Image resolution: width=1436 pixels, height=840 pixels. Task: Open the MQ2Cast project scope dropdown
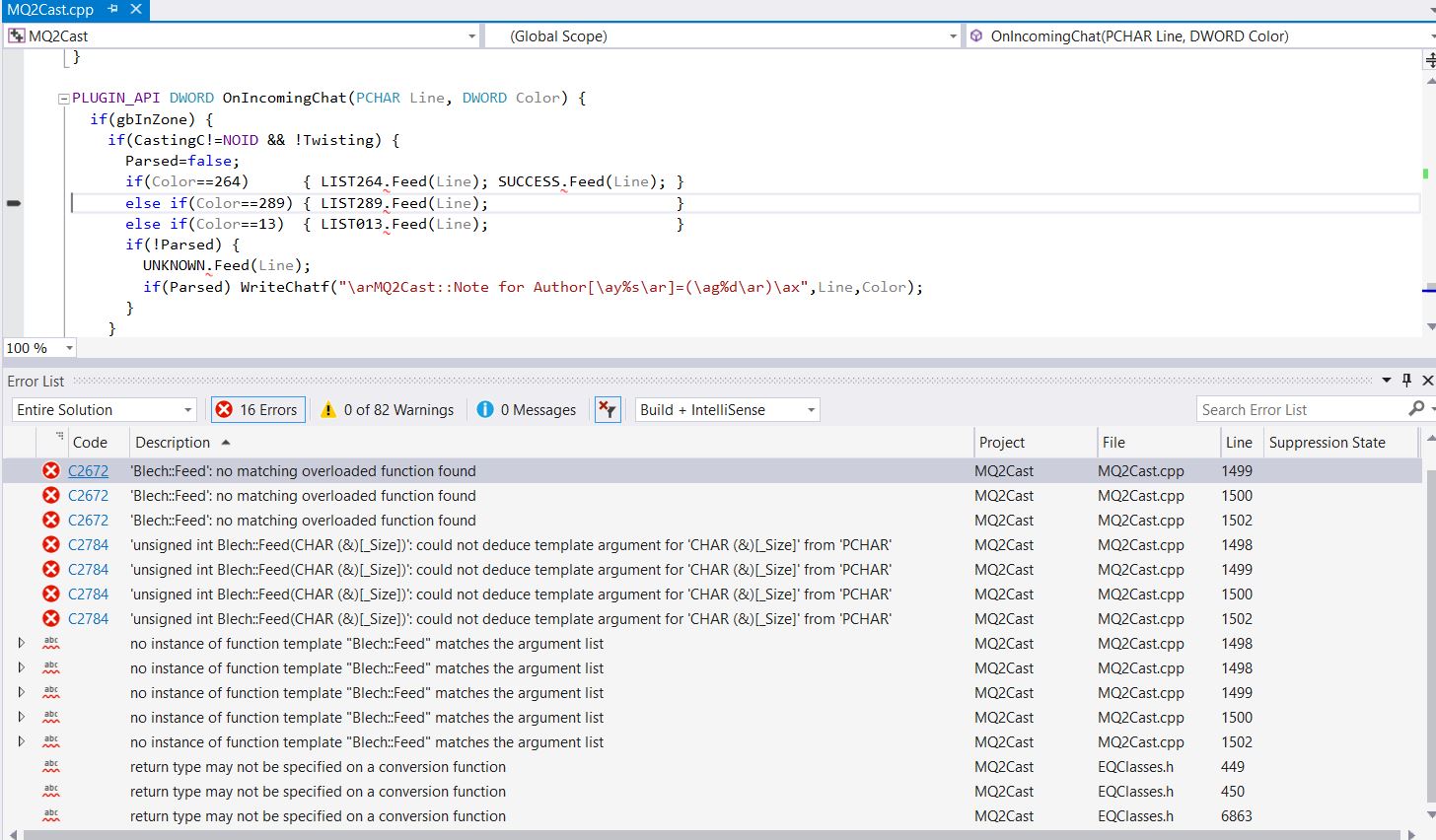243,35
